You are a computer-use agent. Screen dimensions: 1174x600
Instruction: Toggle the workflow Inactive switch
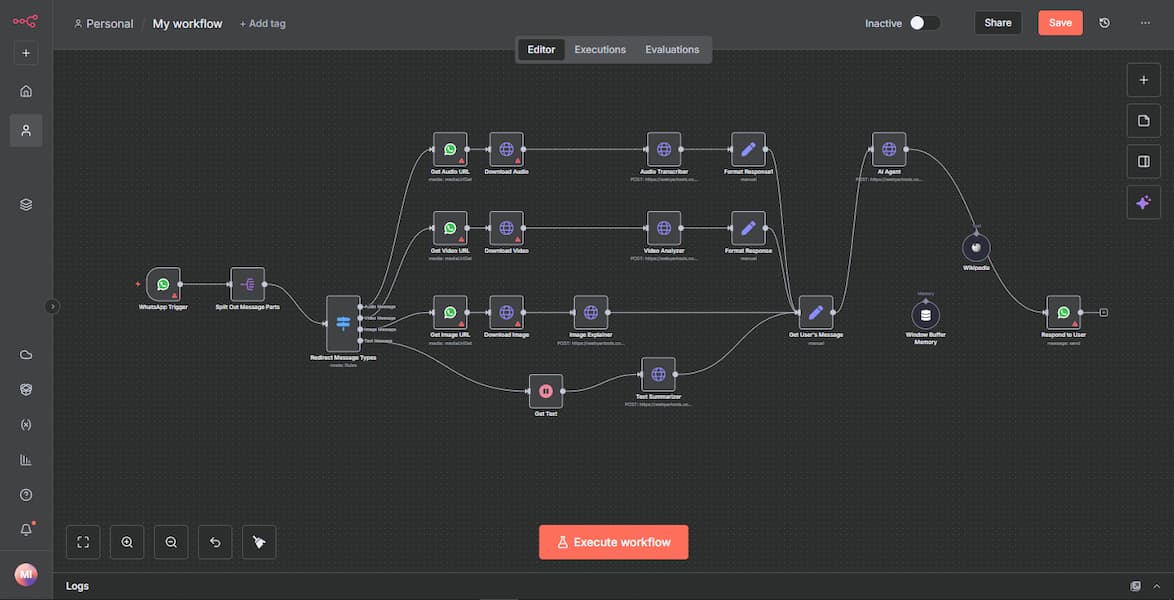coord(923,23)
